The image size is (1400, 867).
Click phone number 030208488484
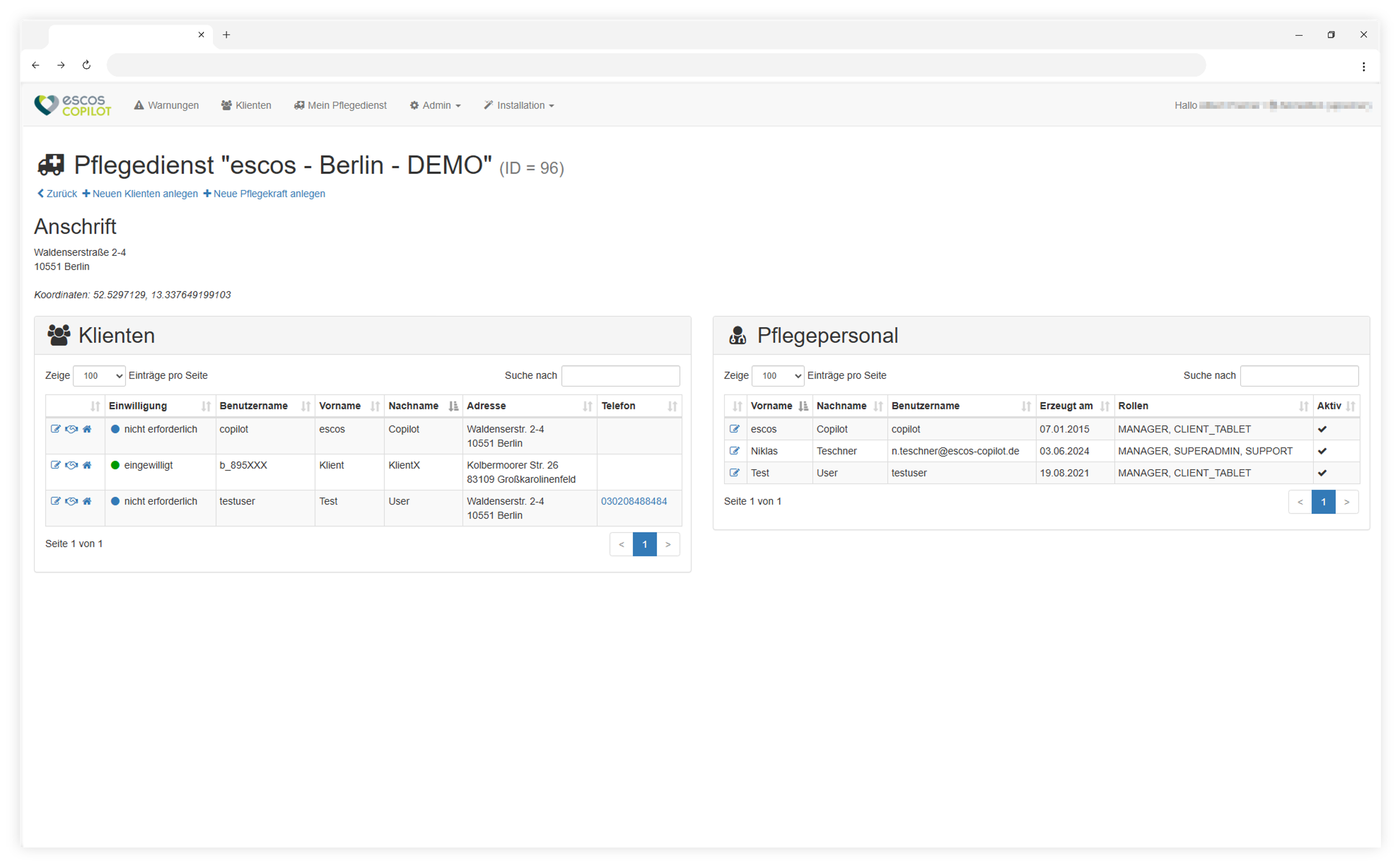pos(634,501)
